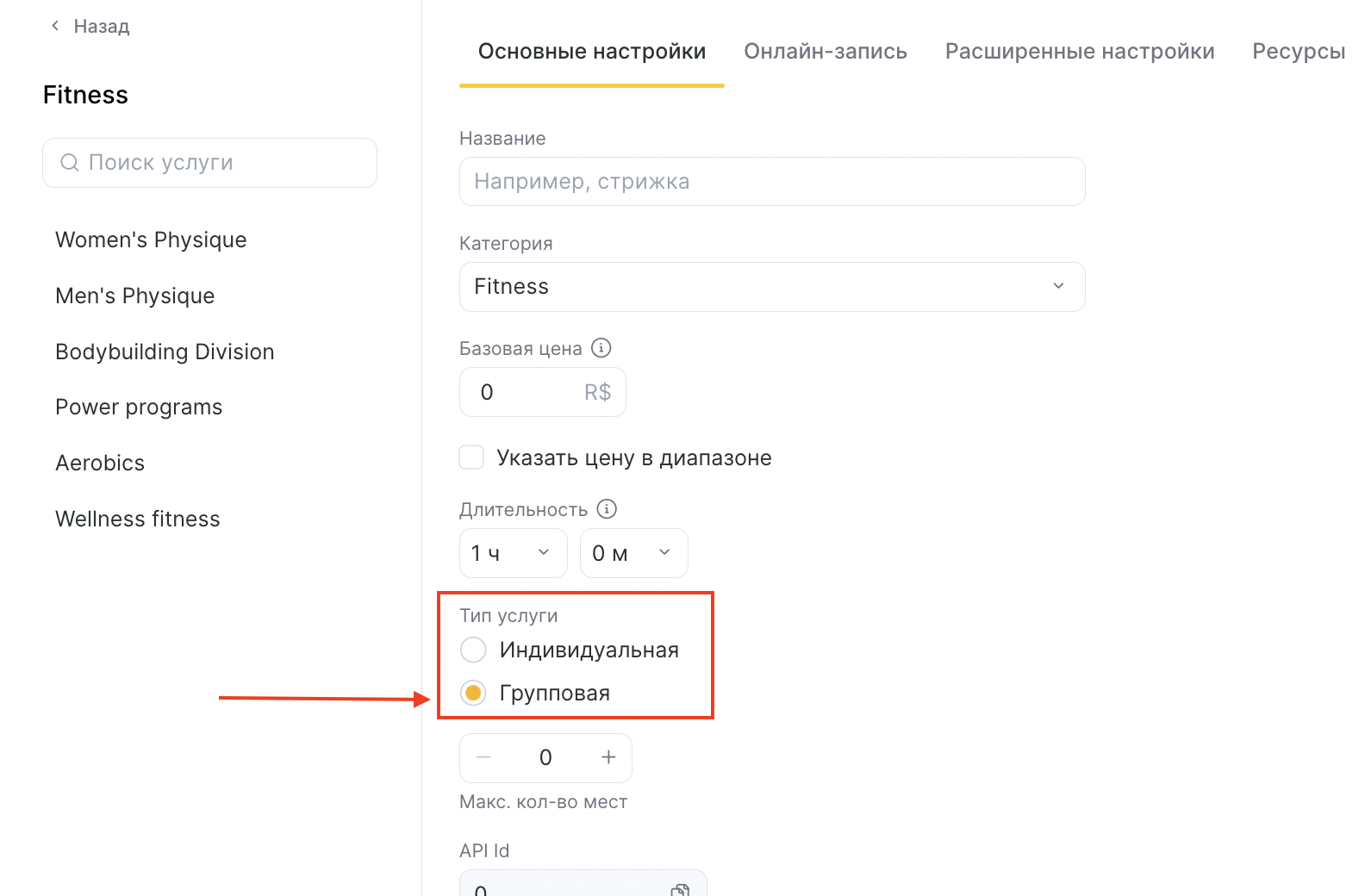Open the Women's Physique service

point(151,240)
